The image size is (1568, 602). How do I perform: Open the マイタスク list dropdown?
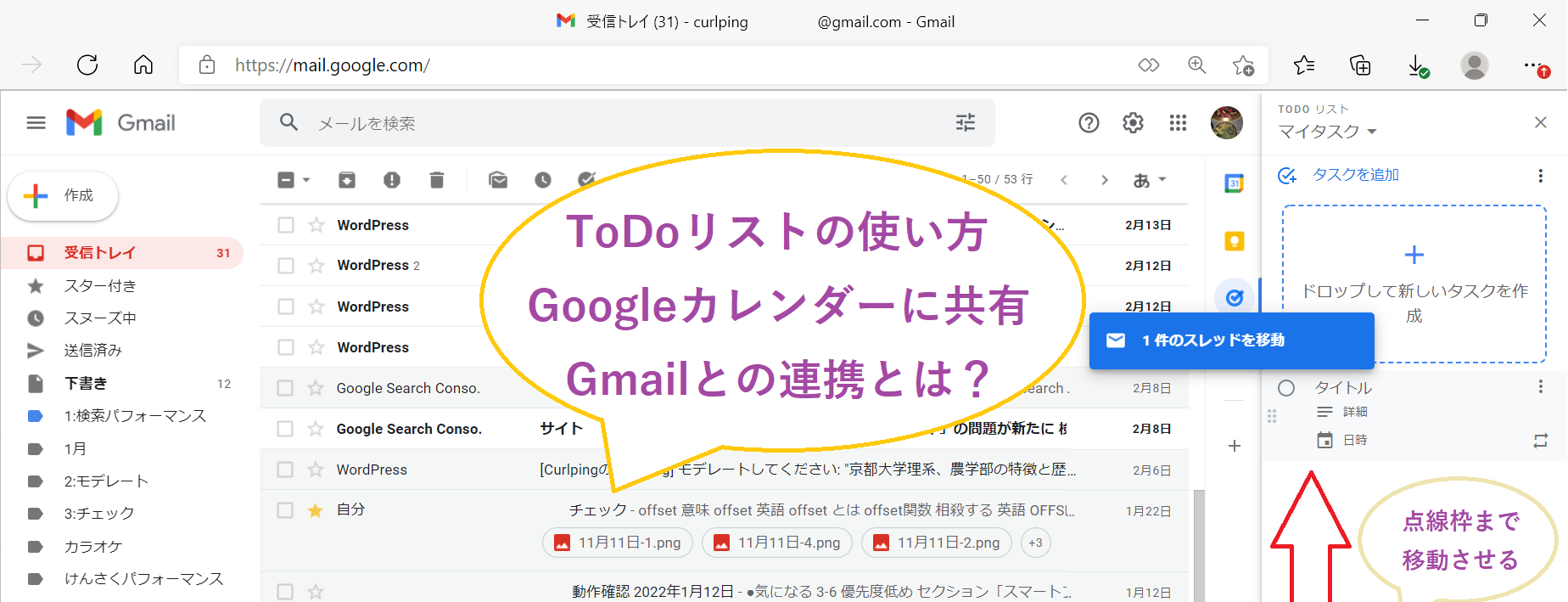coord(1327,132)
